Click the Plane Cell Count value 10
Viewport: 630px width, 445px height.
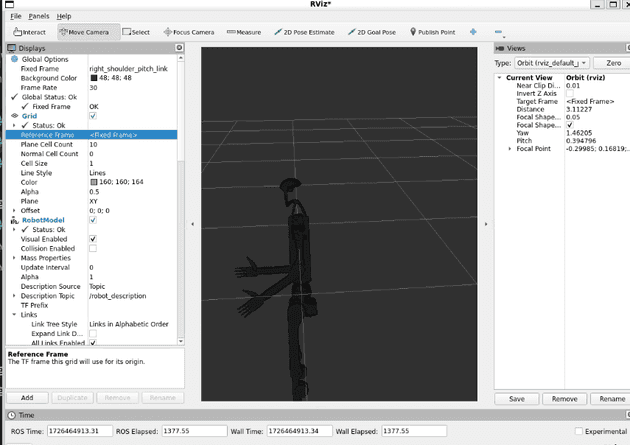tap(93, 144)
